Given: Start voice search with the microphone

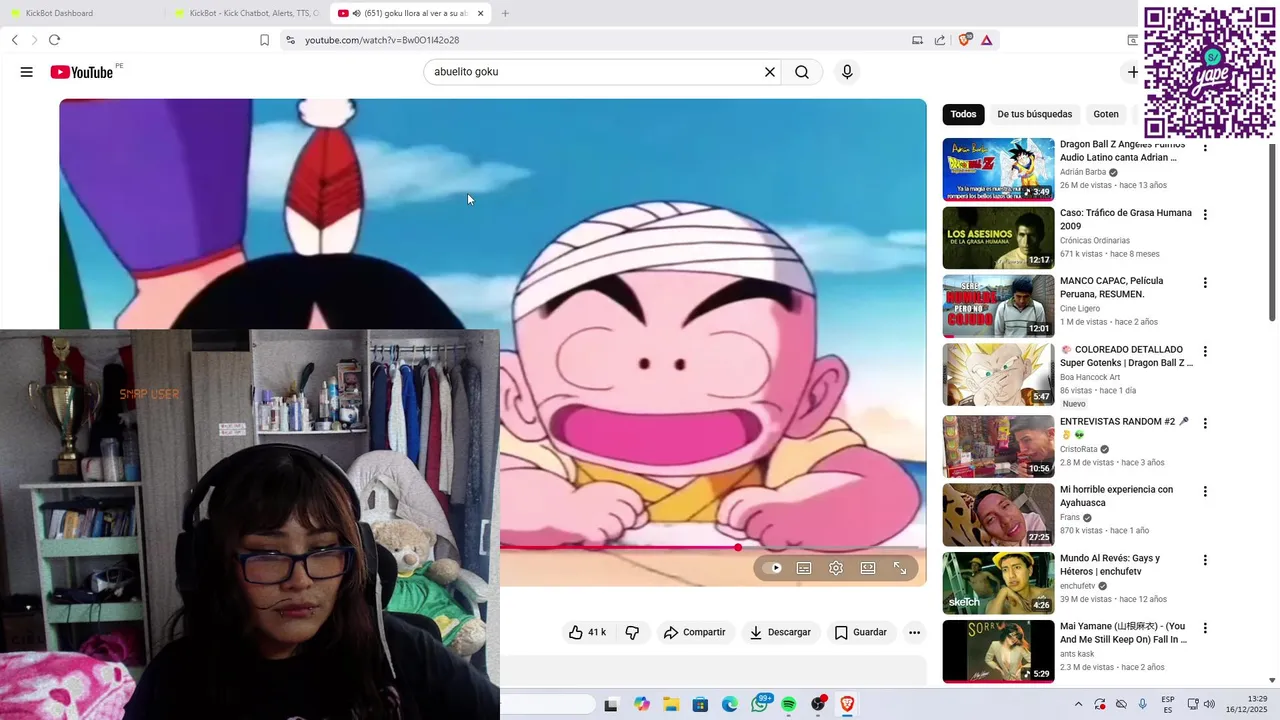Looking at the screenshot, I should pos(847,72).
